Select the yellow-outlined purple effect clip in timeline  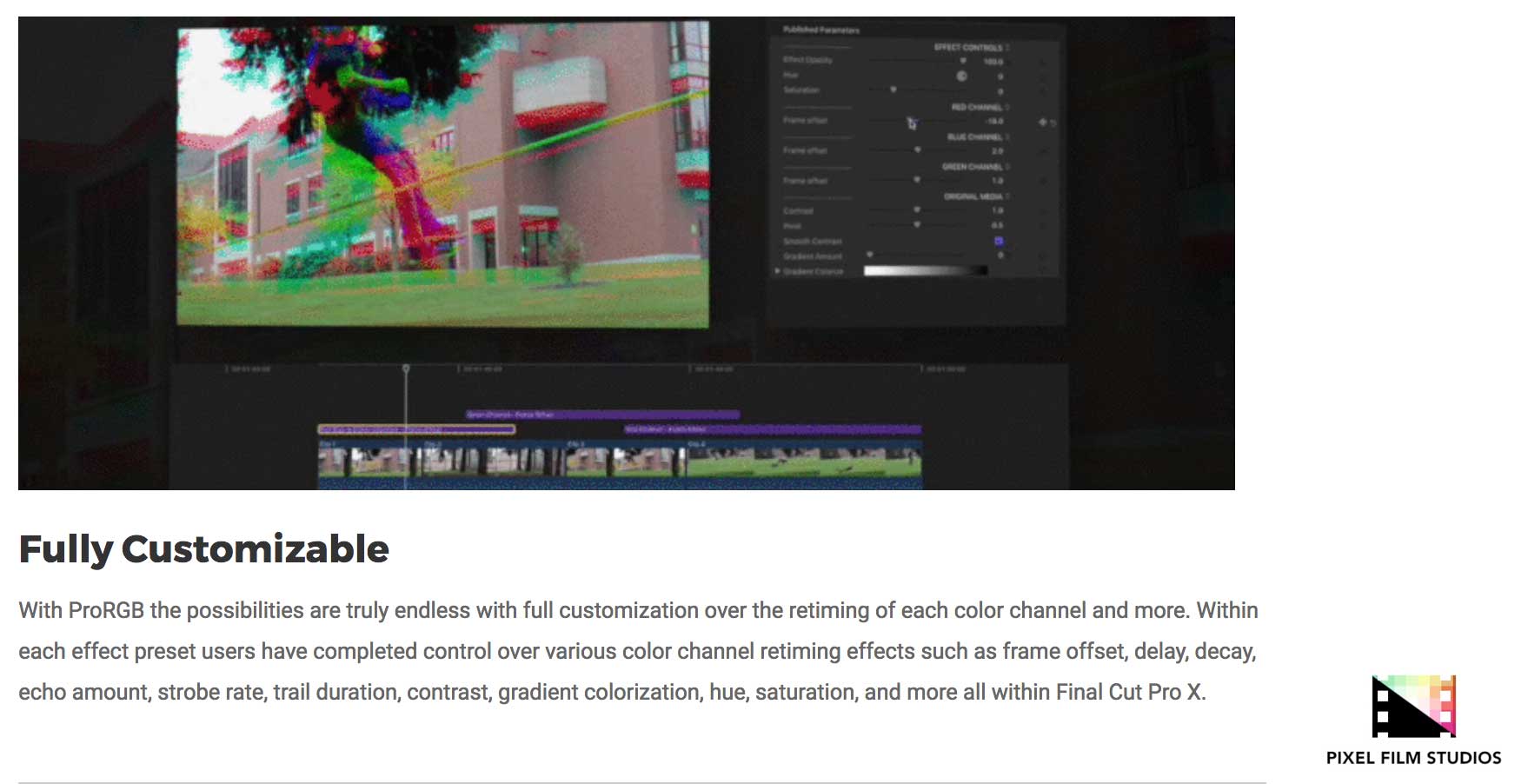416,429
